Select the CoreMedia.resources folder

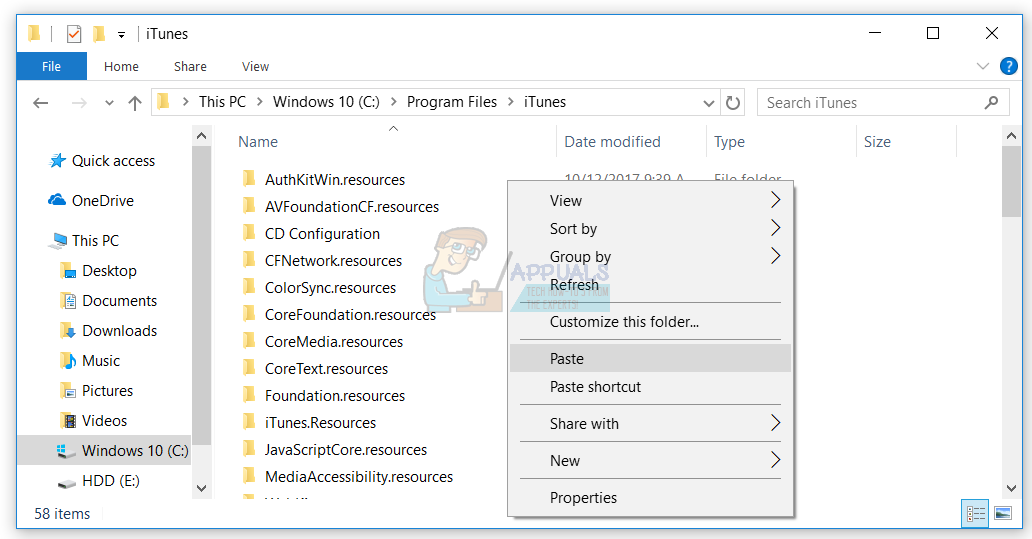coord(322,342)
